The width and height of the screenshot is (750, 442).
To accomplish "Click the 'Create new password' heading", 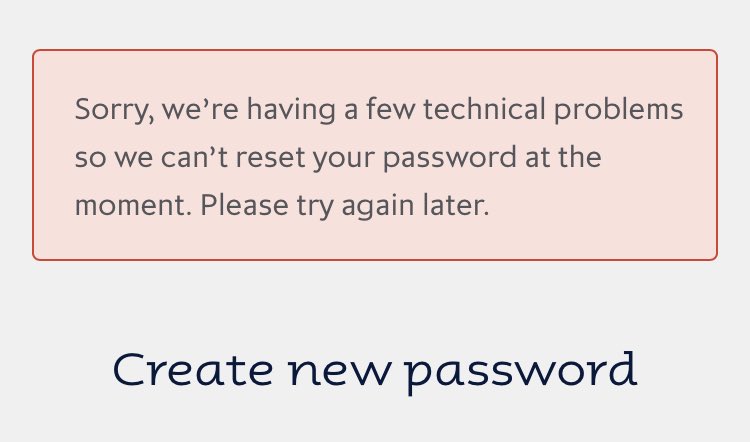I will (x=375, y=370).
